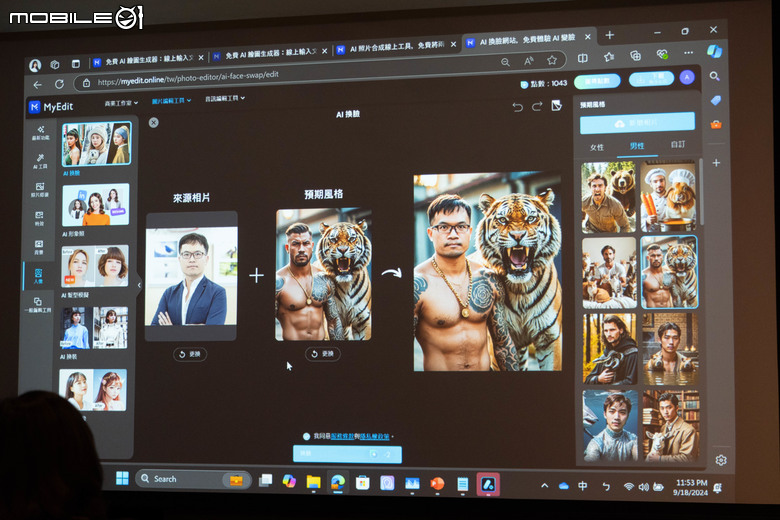
Task: Open Copilot in Edge sidebar
Action: click(714, 51)
